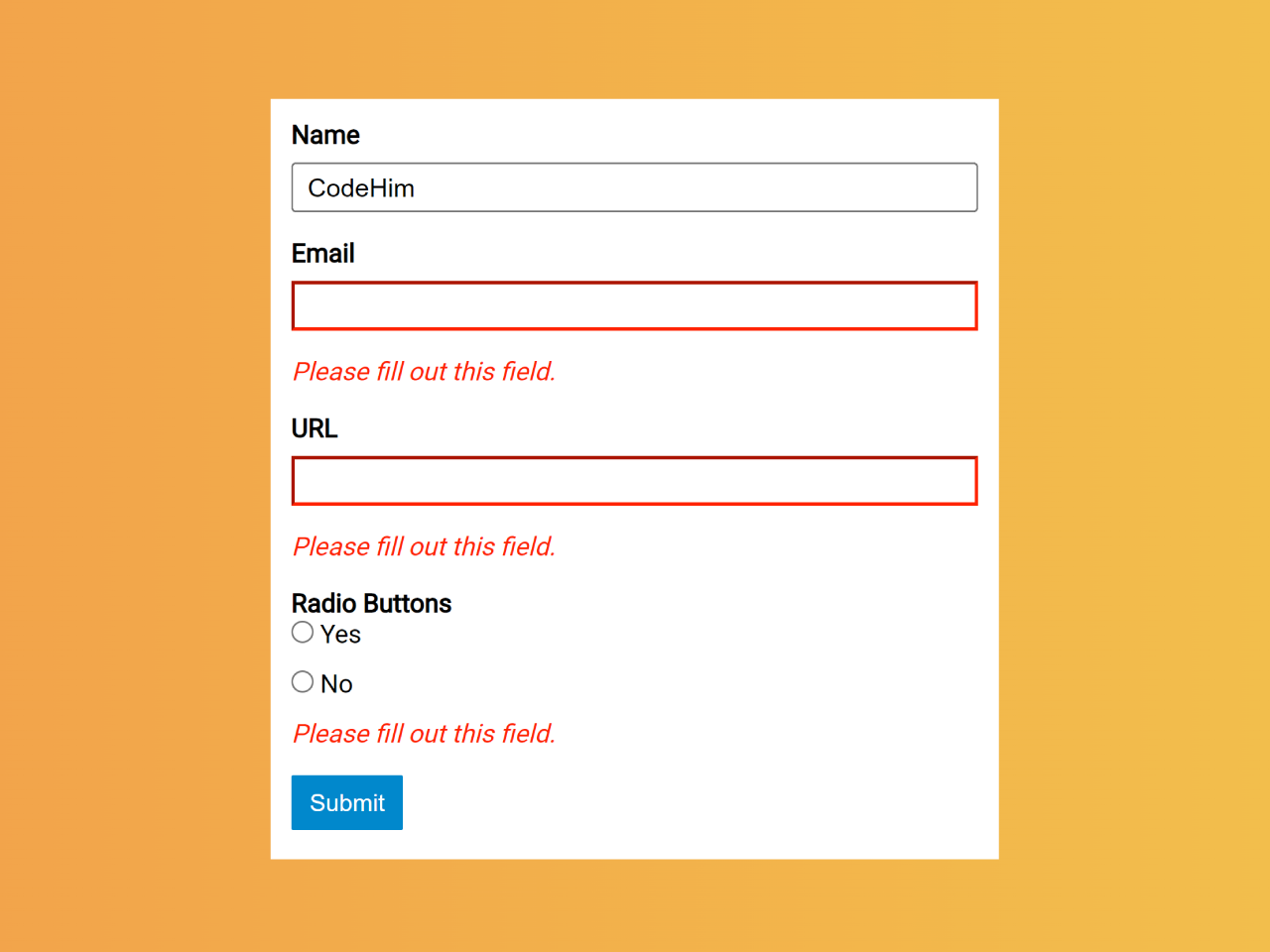Viewport: 1270px width, 952px height.
Task: Click the empty URL field outlined in red
Action: click(634, 480)
